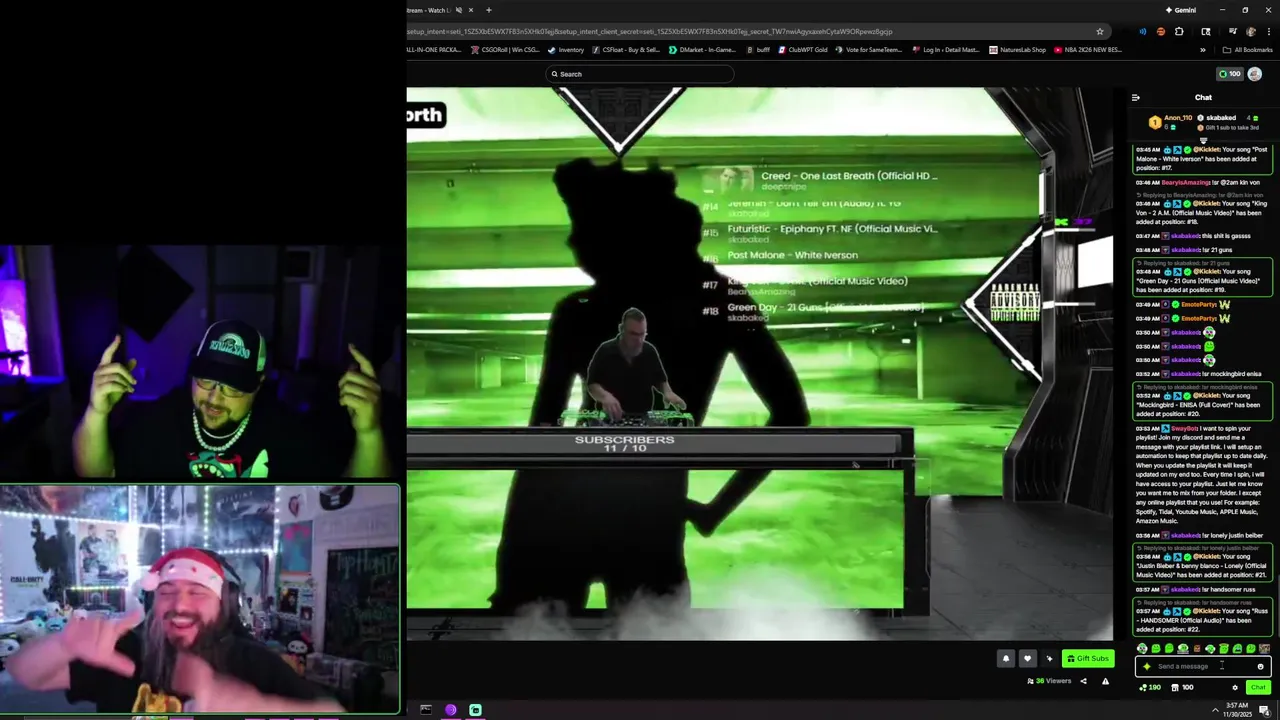Image resolution: width=1280 pixels, height=720 pixels.
Task: Click the report warning triangle icon
Action: click(x=1105, y=681)
